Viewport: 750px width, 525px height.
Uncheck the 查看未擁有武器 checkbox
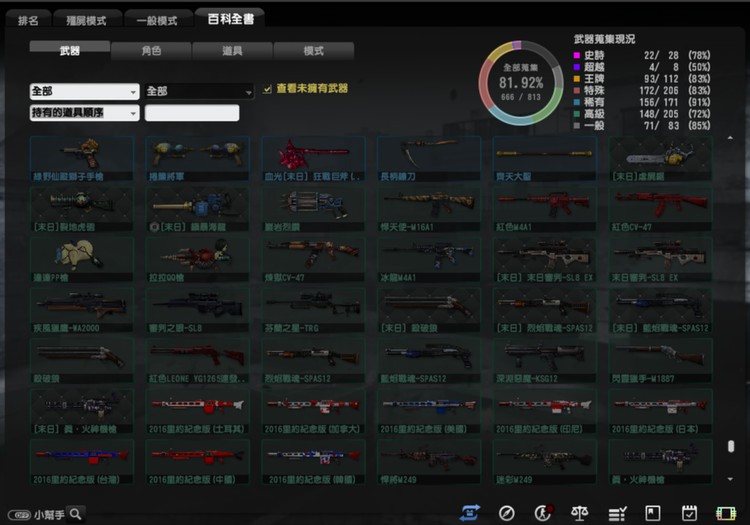click(x=267, y=89)
